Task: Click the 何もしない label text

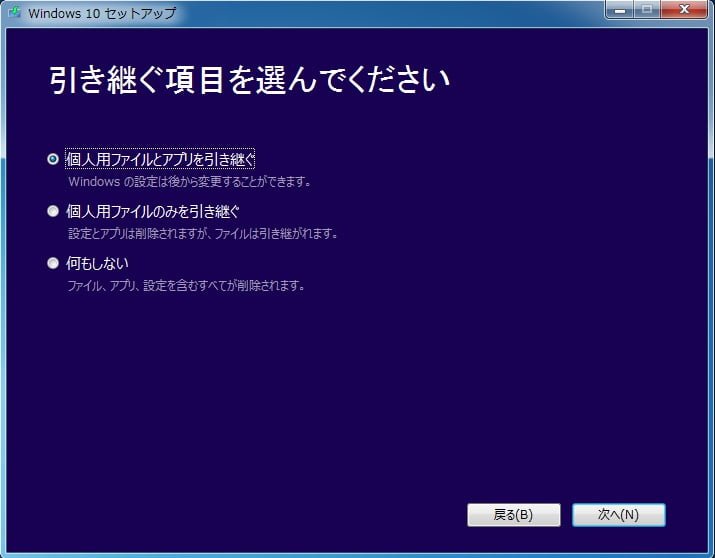Action: 97,263
